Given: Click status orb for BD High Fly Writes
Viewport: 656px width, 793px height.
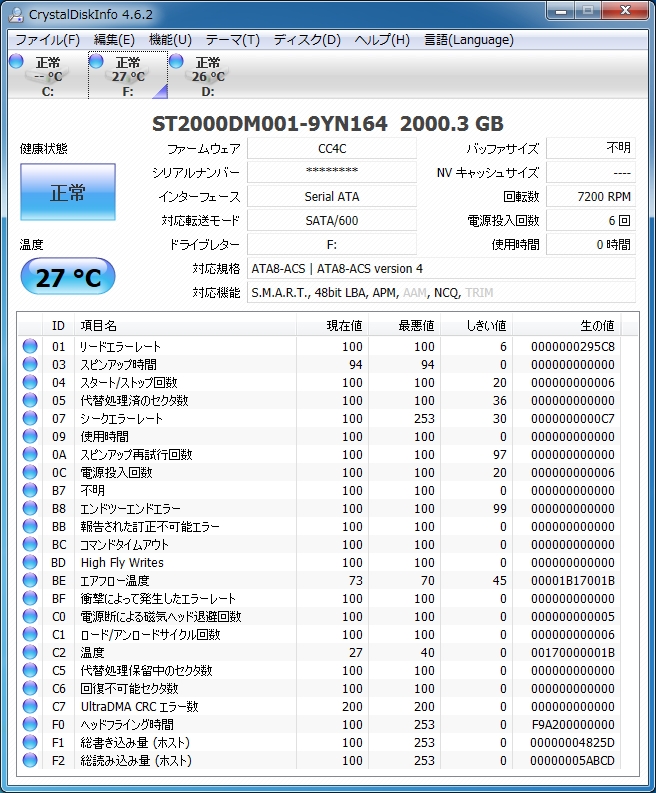Looking at the screenshot, I should 30,562.
